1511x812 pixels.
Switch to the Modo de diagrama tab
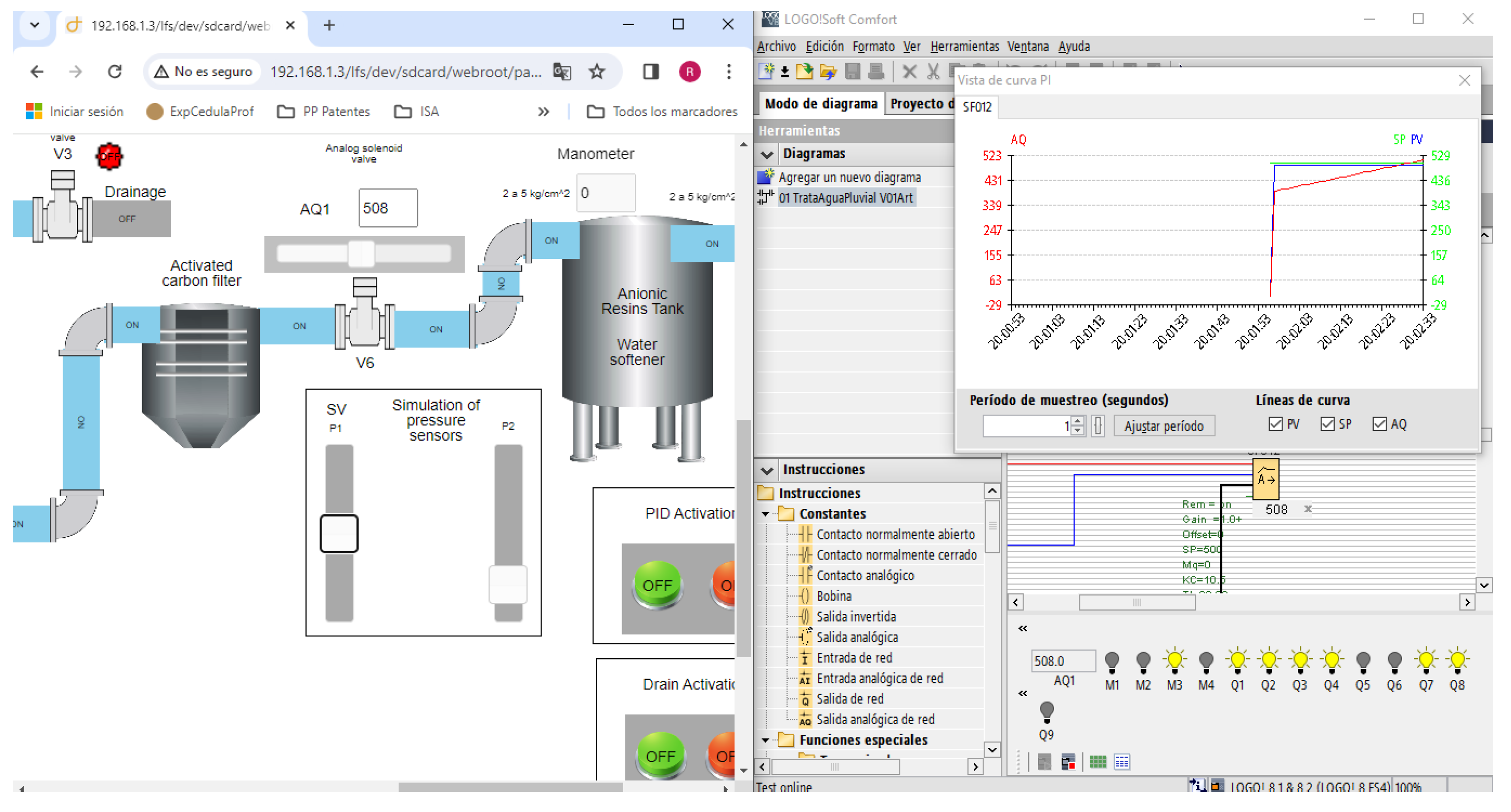click(820, 104)
